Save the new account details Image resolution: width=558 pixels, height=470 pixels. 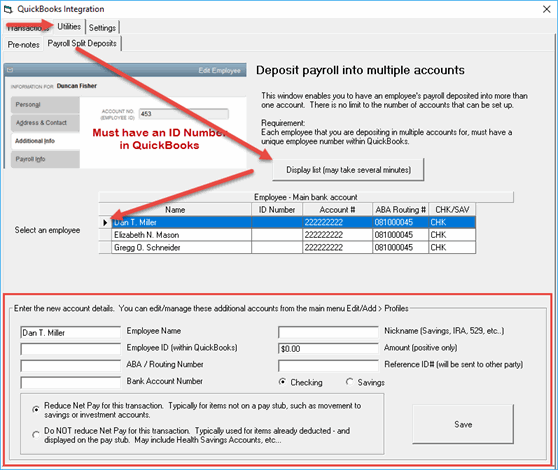click(463, 424)
